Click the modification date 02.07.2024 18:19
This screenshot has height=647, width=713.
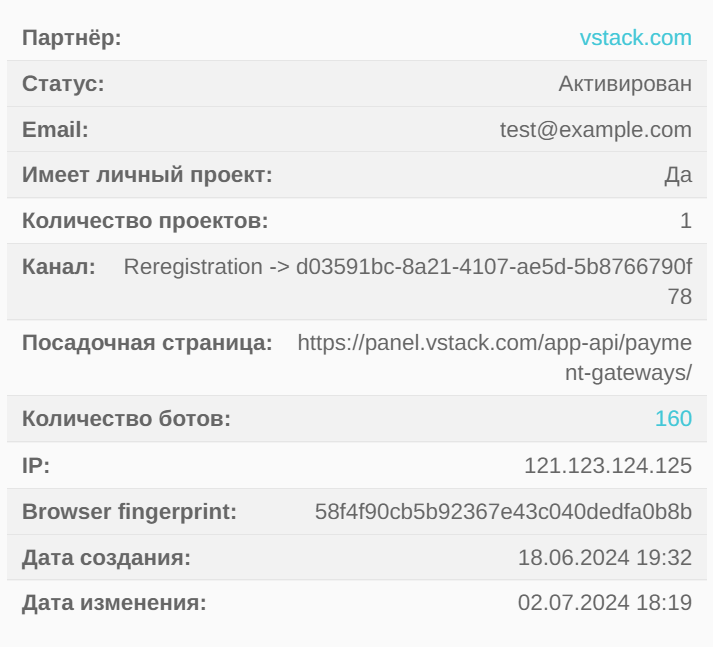[x=605, y=603]
